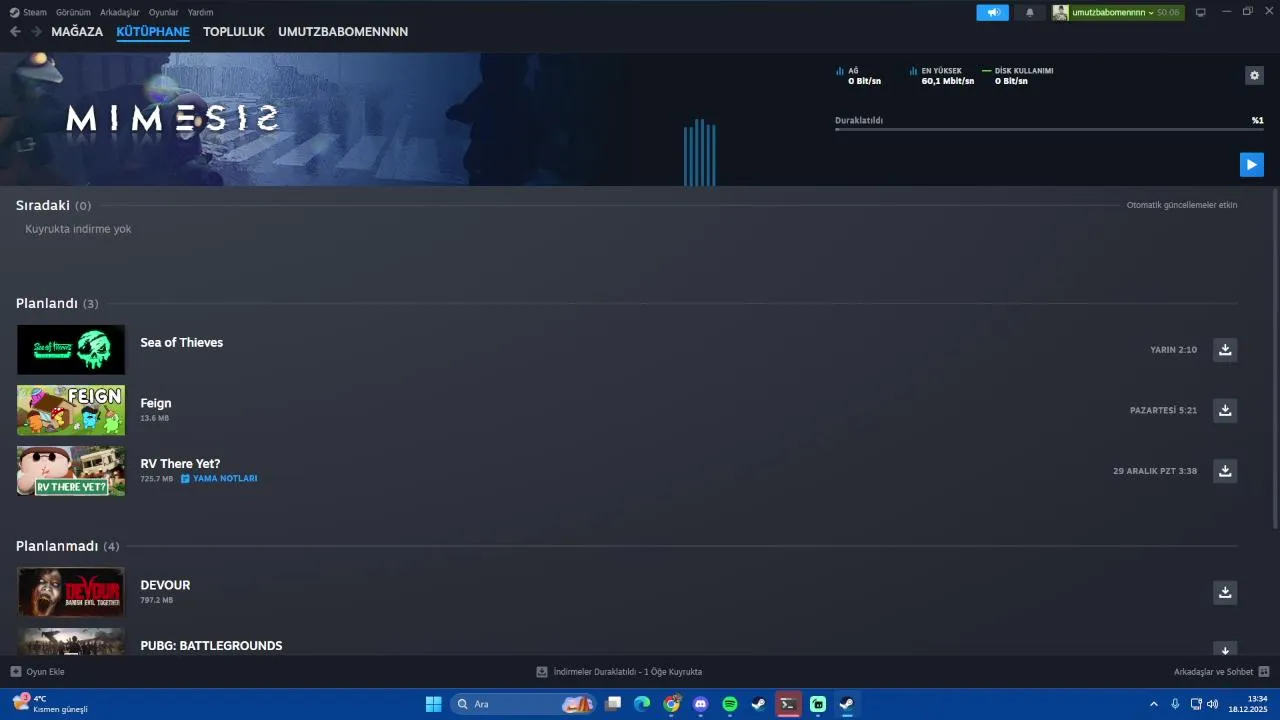1280x720 pixels.
Task: Open Microsoft Edge from taskbar
Action: [x=642, y=704]
